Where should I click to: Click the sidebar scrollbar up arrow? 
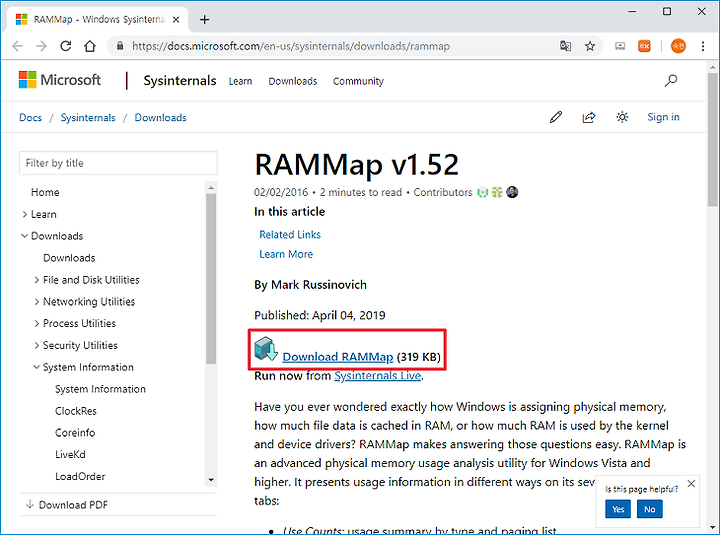click(211, 187)
